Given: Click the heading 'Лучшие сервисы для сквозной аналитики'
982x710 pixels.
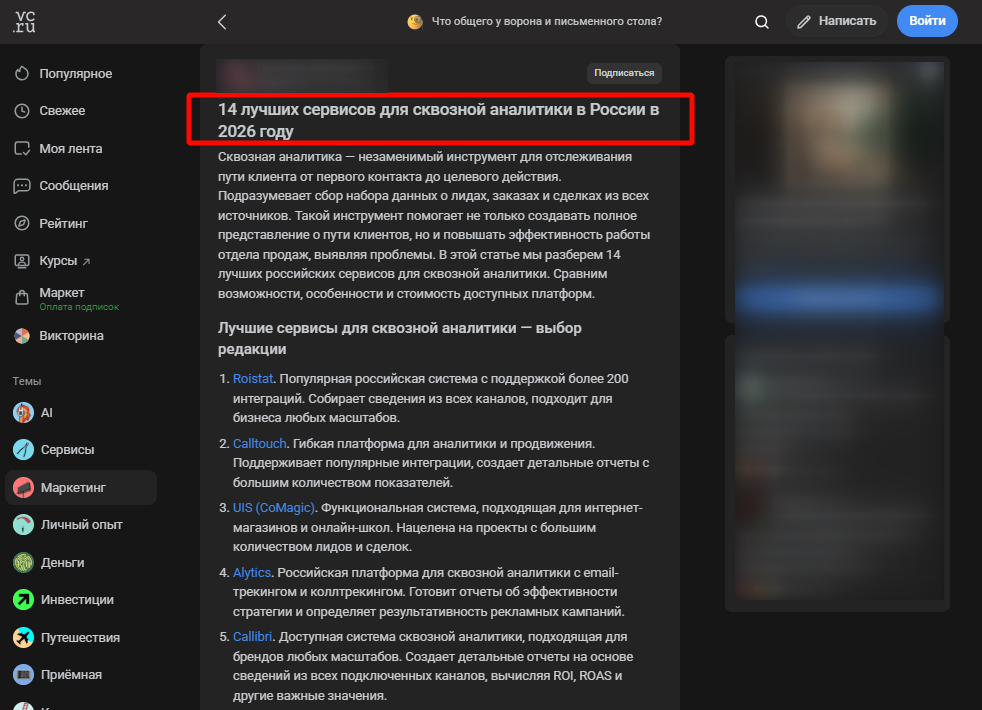Looking at the screenshot, I should (400, 338).
